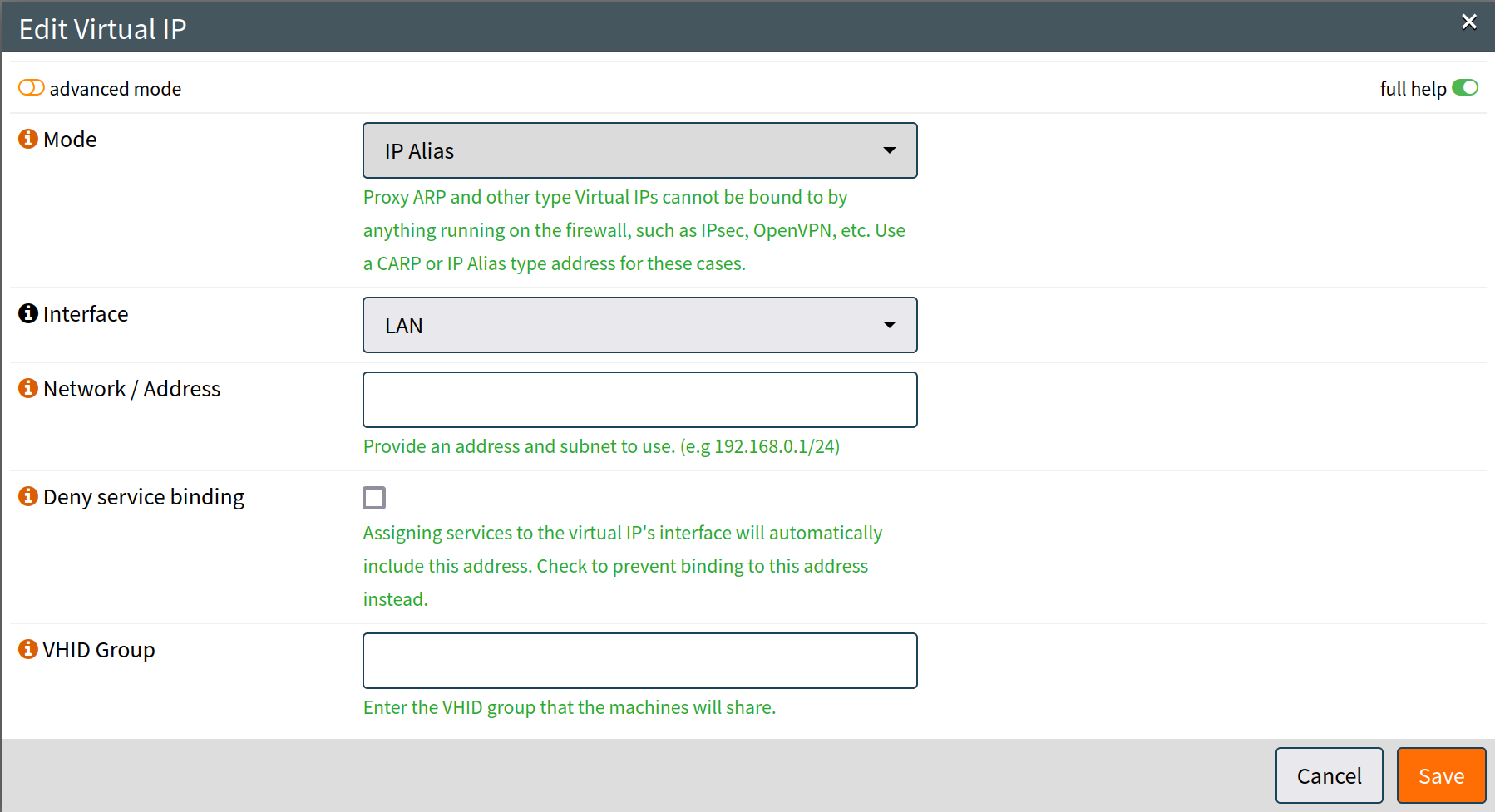
Task: Click the advanced mode toggle icon
Action: (x=30, y=87)
